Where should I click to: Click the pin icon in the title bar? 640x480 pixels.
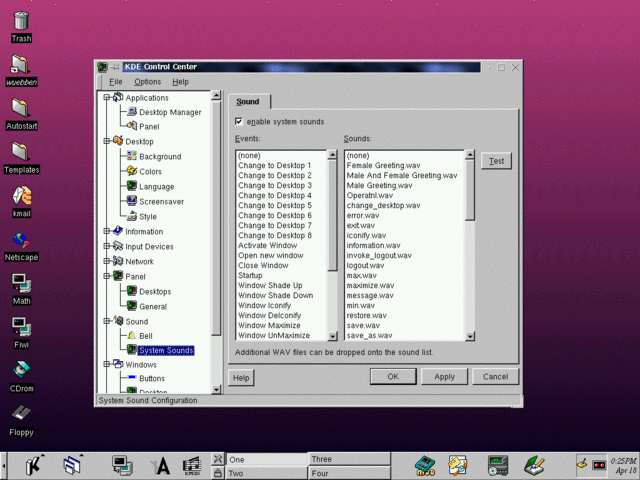pyautogui.click(x=115, y=67)
